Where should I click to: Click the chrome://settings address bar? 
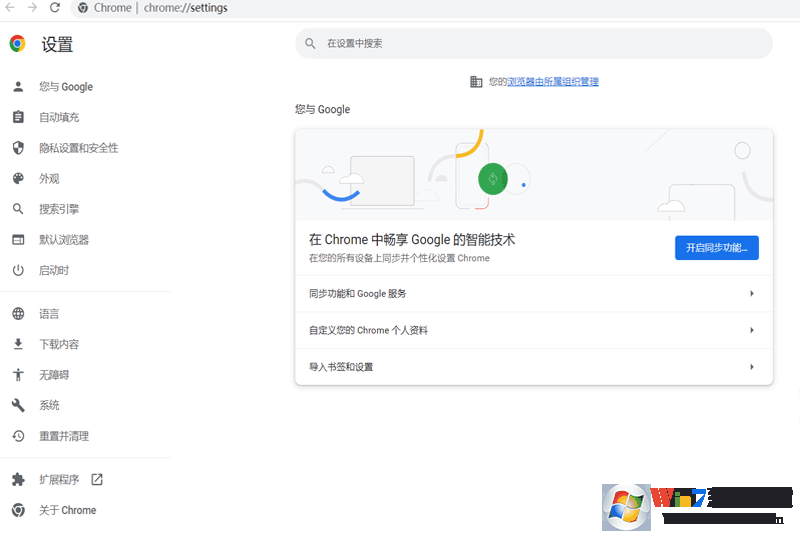[x=436, y=8]
